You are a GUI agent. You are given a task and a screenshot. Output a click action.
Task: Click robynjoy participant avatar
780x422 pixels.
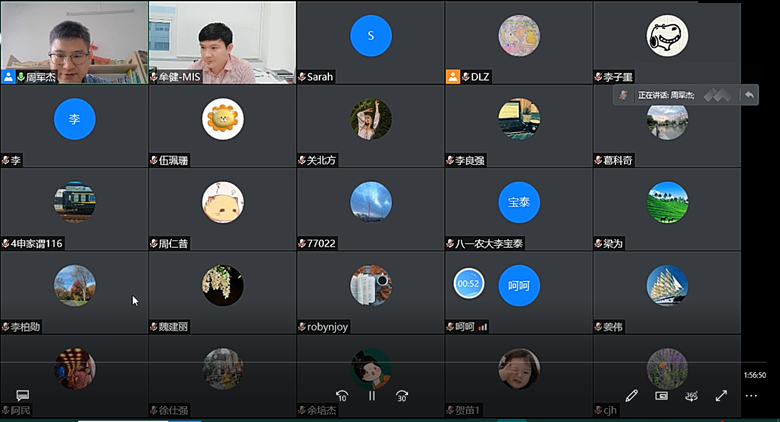(371, 285)
